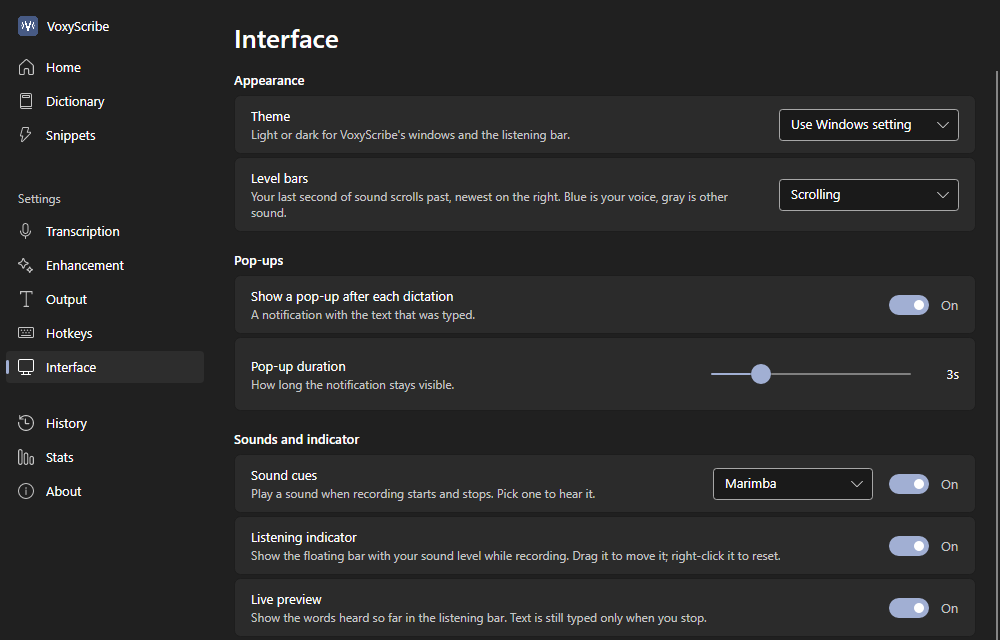Image resolution: width=1000 pixels, height=640 pixels.
Task: Click 'Play a sound when recording starts' description
Action: click(423, 494)
